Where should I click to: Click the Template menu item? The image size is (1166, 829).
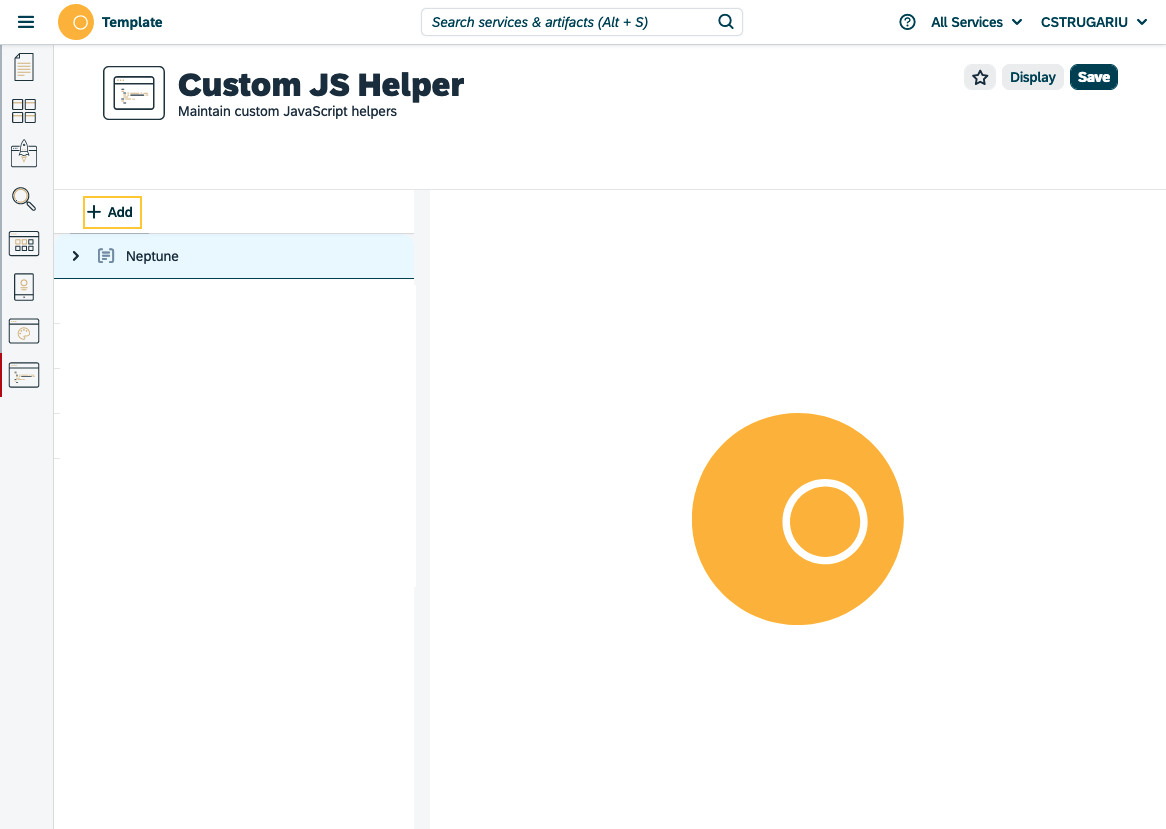(x=132, y=21)
